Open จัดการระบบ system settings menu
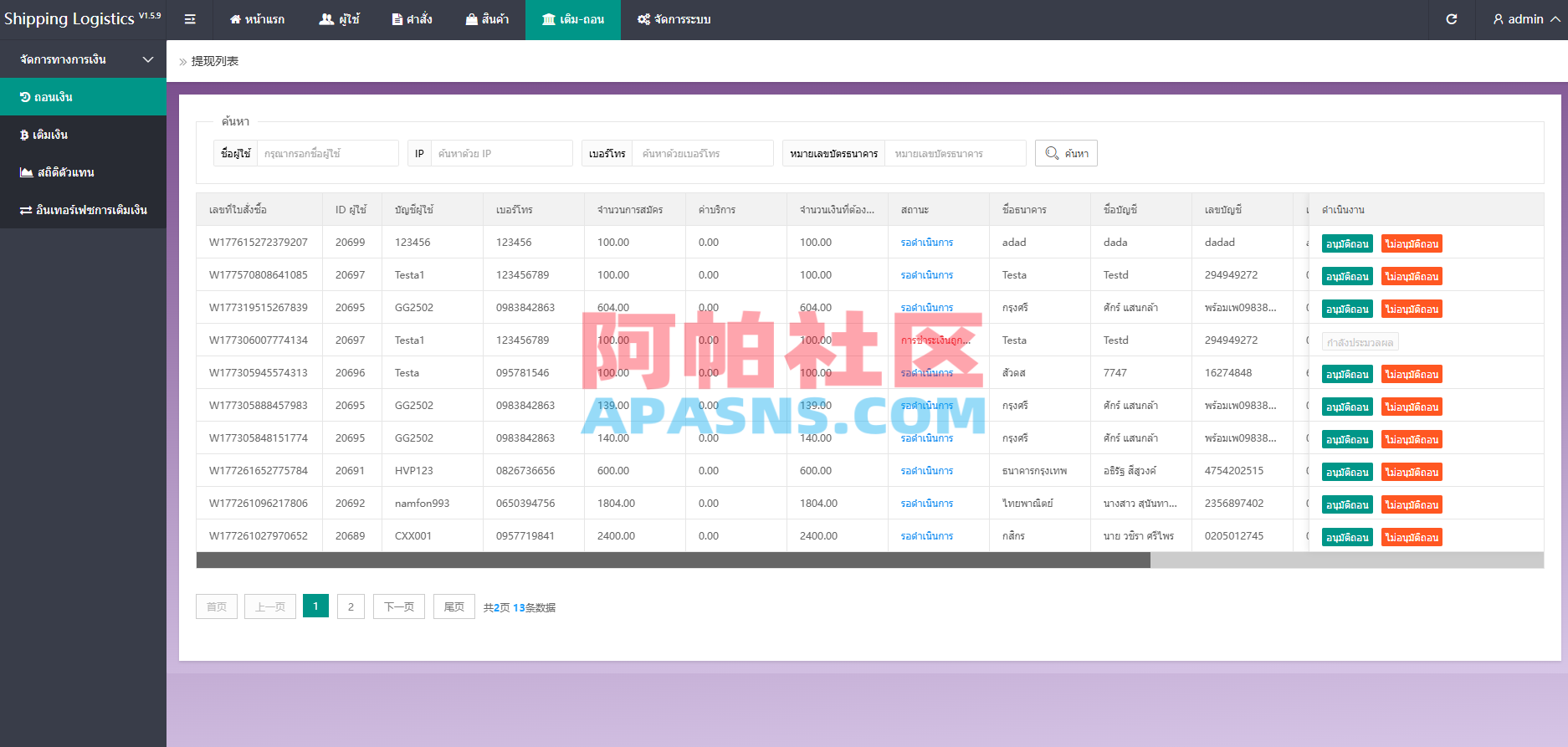The height and width of the screenshot is (747, 1568). pos(674,19)
